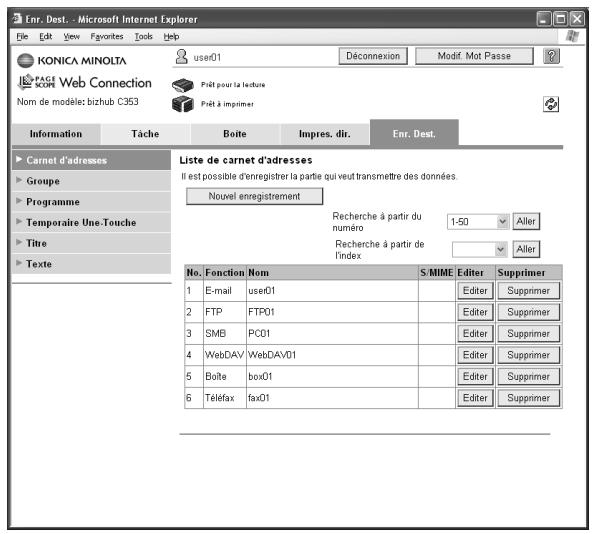Delete the box01 entry

(529, 376)
